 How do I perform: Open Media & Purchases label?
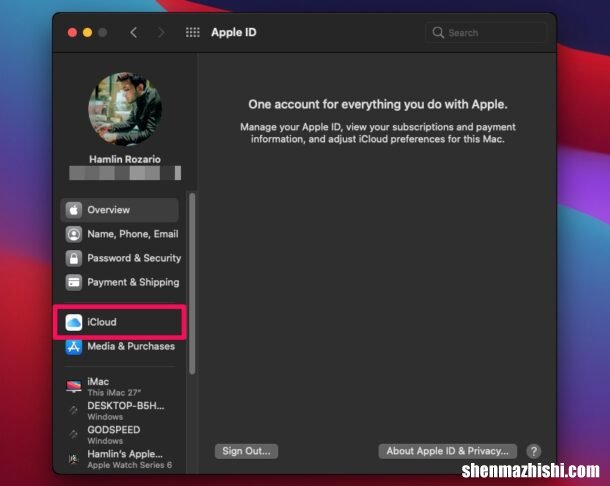[x=131, y=346]
